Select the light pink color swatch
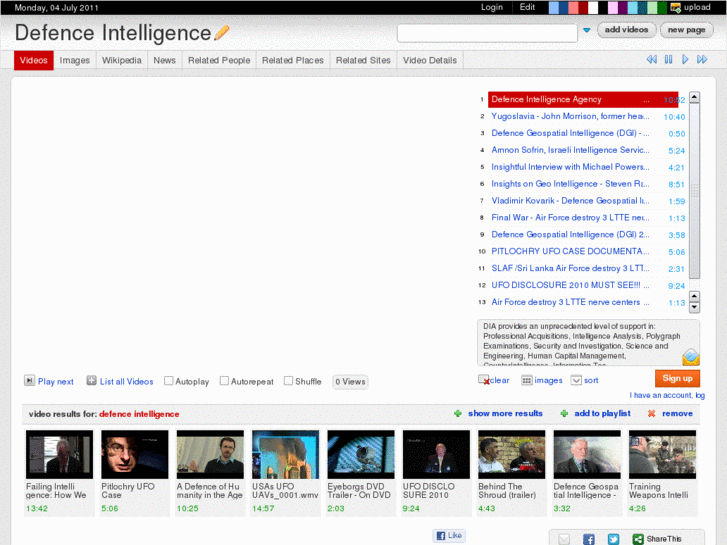The height and width of the screenshot is (545, 727). [612, 7]
